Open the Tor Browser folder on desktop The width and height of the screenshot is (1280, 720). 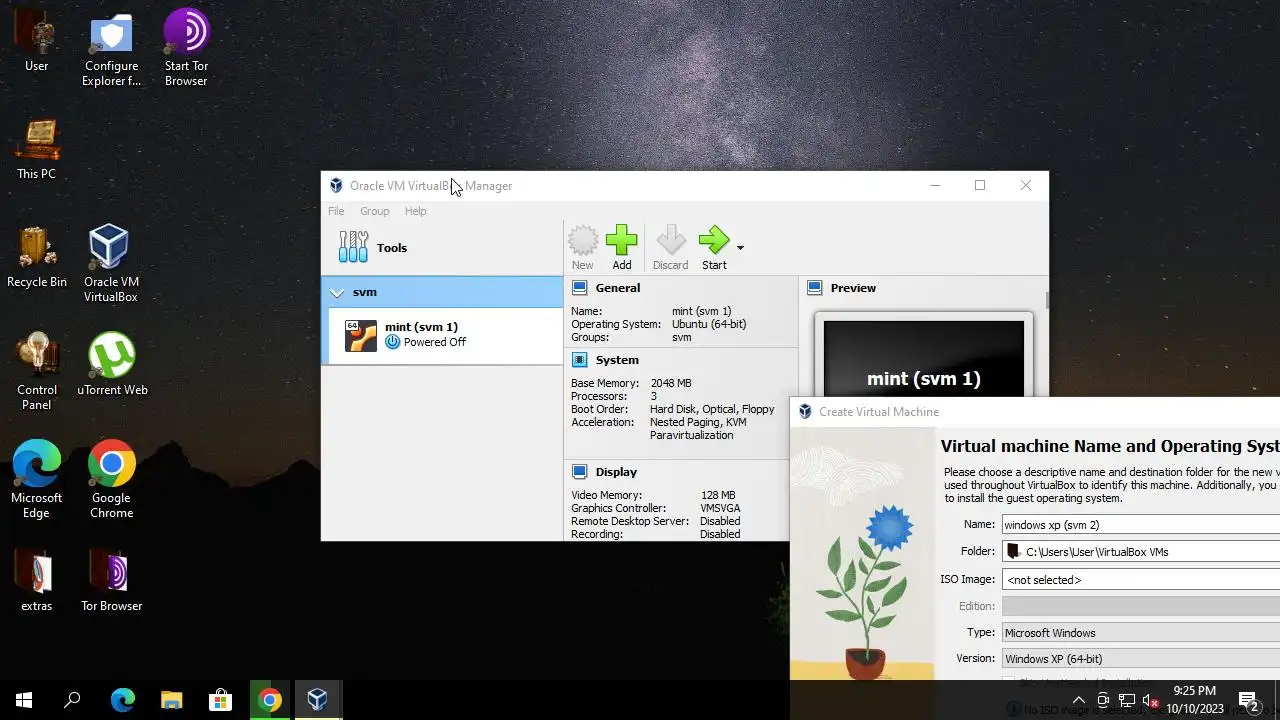(111, 581)
